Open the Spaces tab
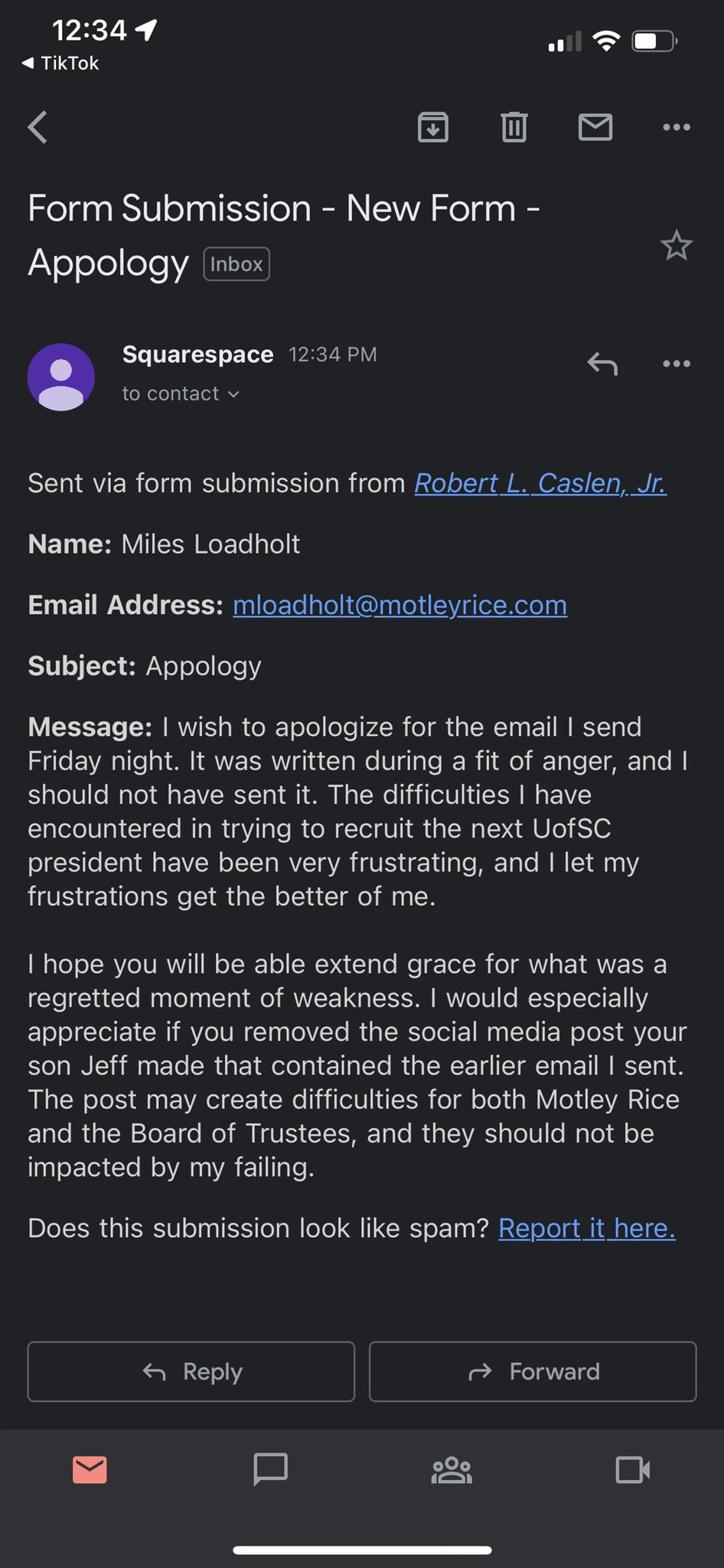 452,1469
